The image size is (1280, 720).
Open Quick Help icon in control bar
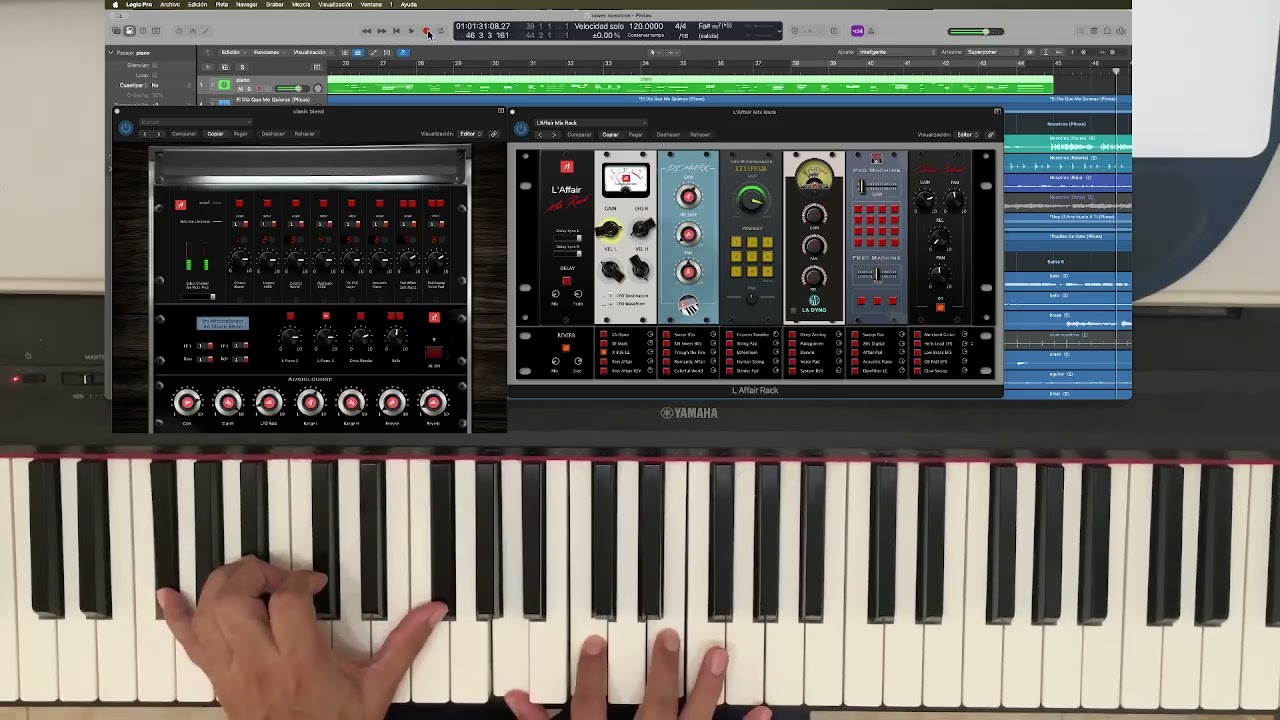(143, 31)
